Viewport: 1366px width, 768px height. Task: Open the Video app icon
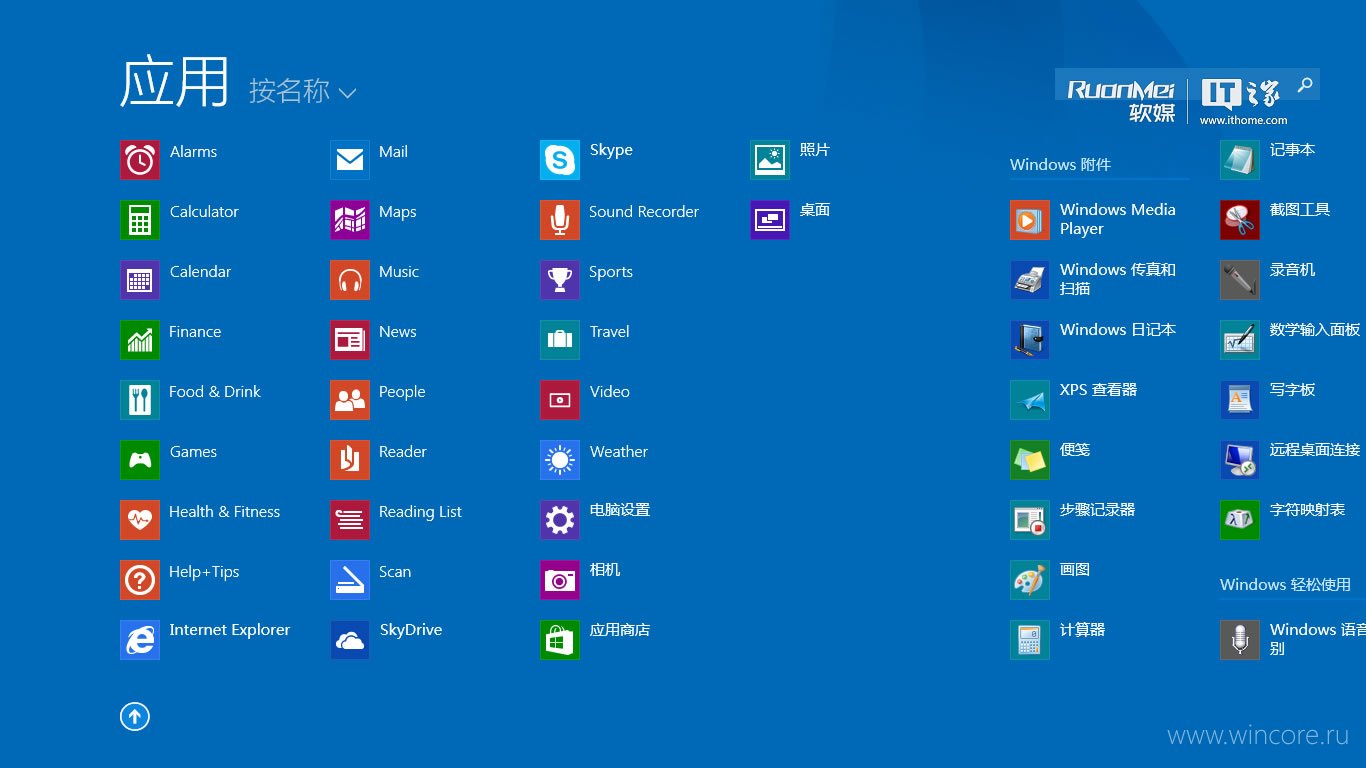pos(560,400)
